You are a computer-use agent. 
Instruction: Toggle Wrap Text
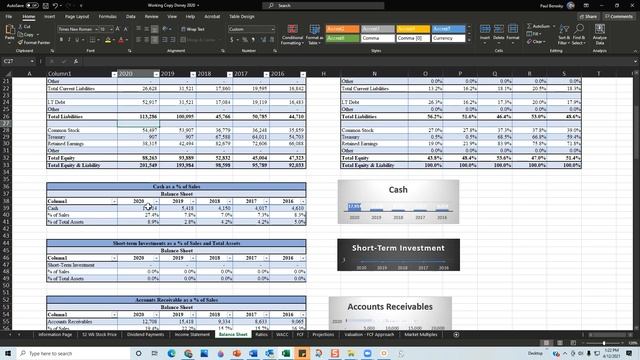tap(193, 29)
